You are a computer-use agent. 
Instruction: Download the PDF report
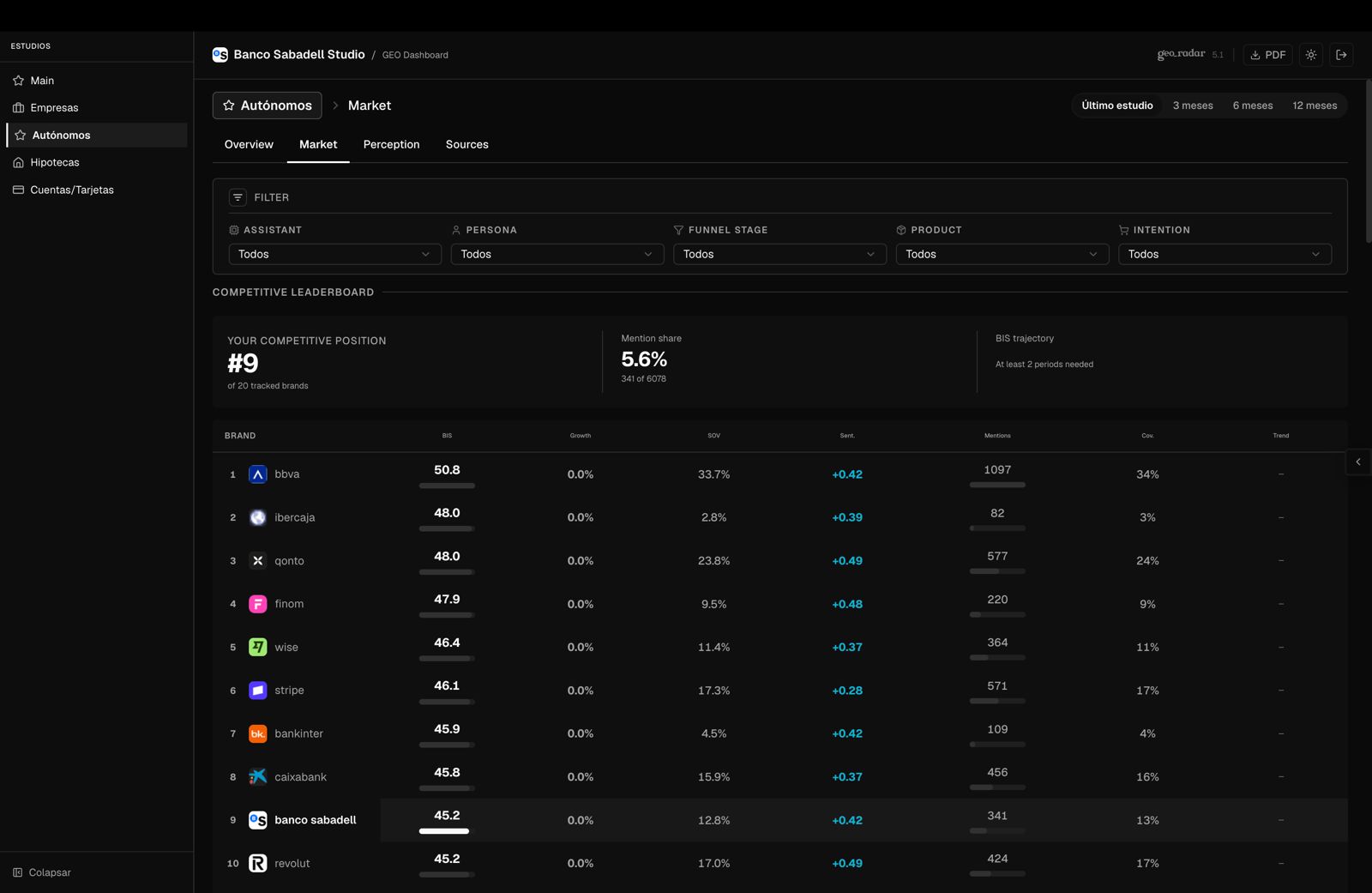click(x=1267, y=55)
